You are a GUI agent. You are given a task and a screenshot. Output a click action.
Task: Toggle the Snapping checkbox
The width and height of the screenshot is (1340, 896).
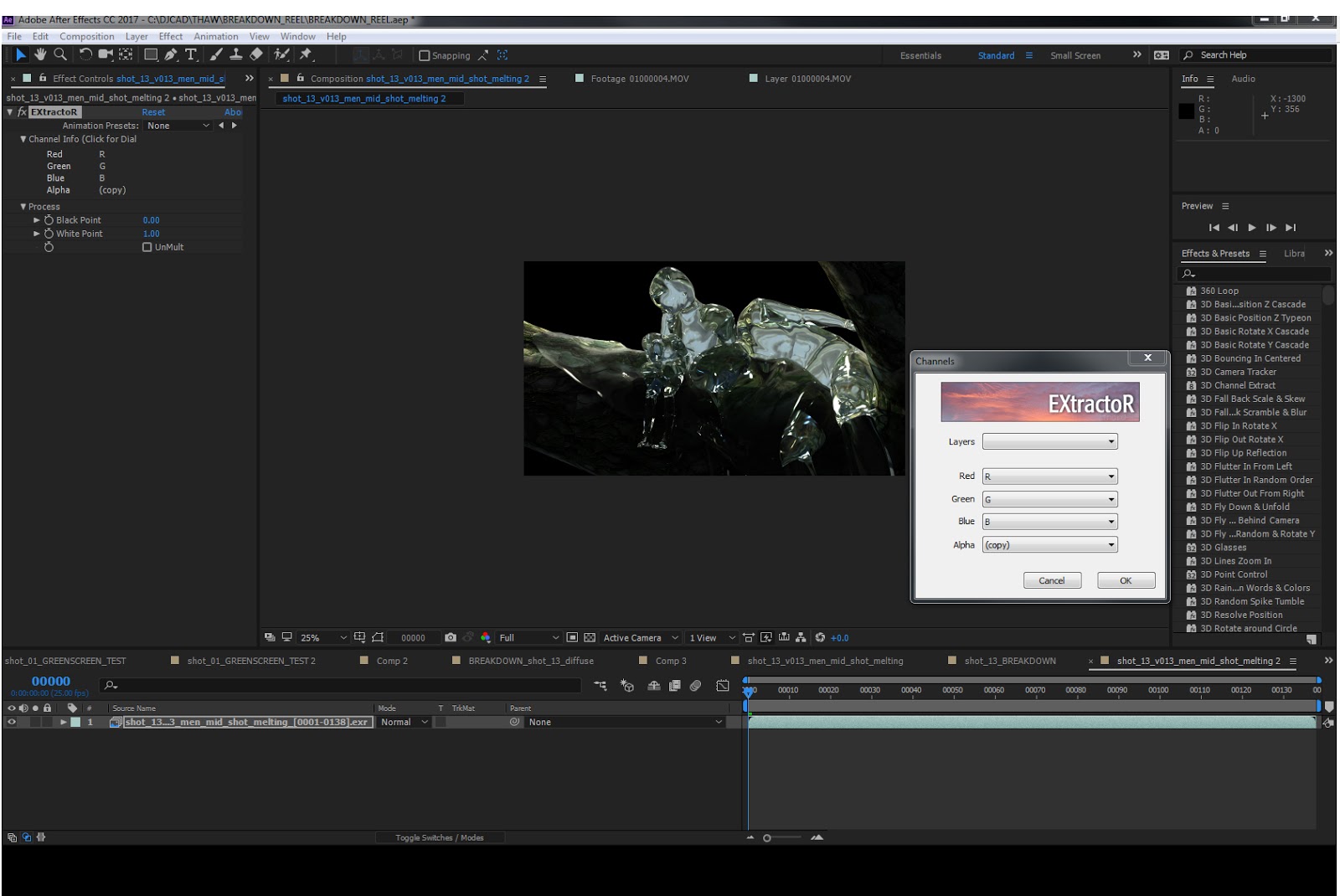point(425,55)
